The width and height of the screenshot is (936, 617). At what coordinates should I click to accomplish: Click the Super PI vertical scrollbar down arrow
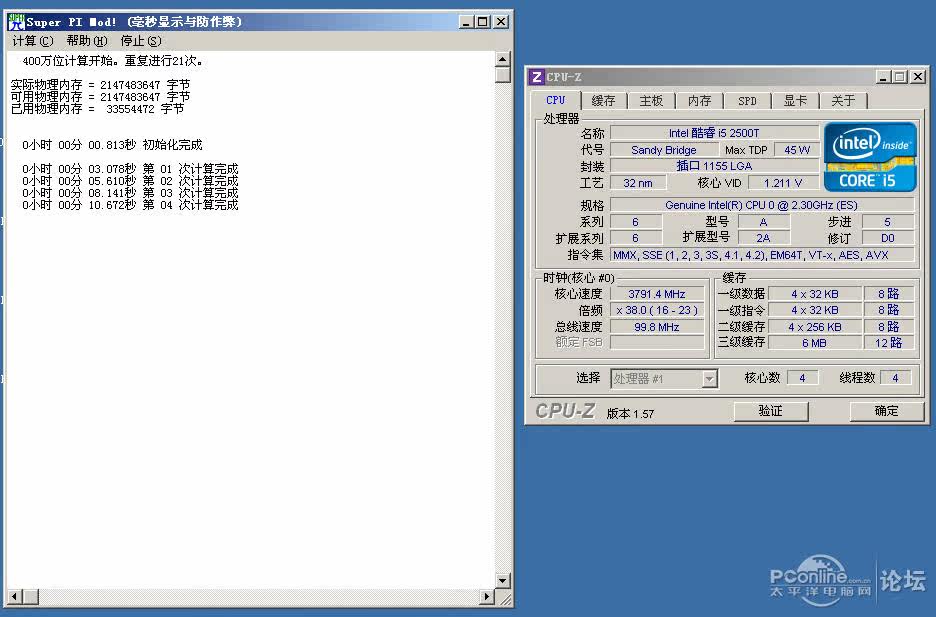[x=503, y=580]
